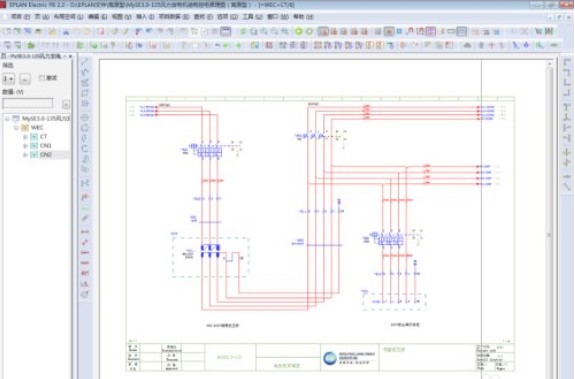Insert bottom-right angle connection symbol

point(567,92)
